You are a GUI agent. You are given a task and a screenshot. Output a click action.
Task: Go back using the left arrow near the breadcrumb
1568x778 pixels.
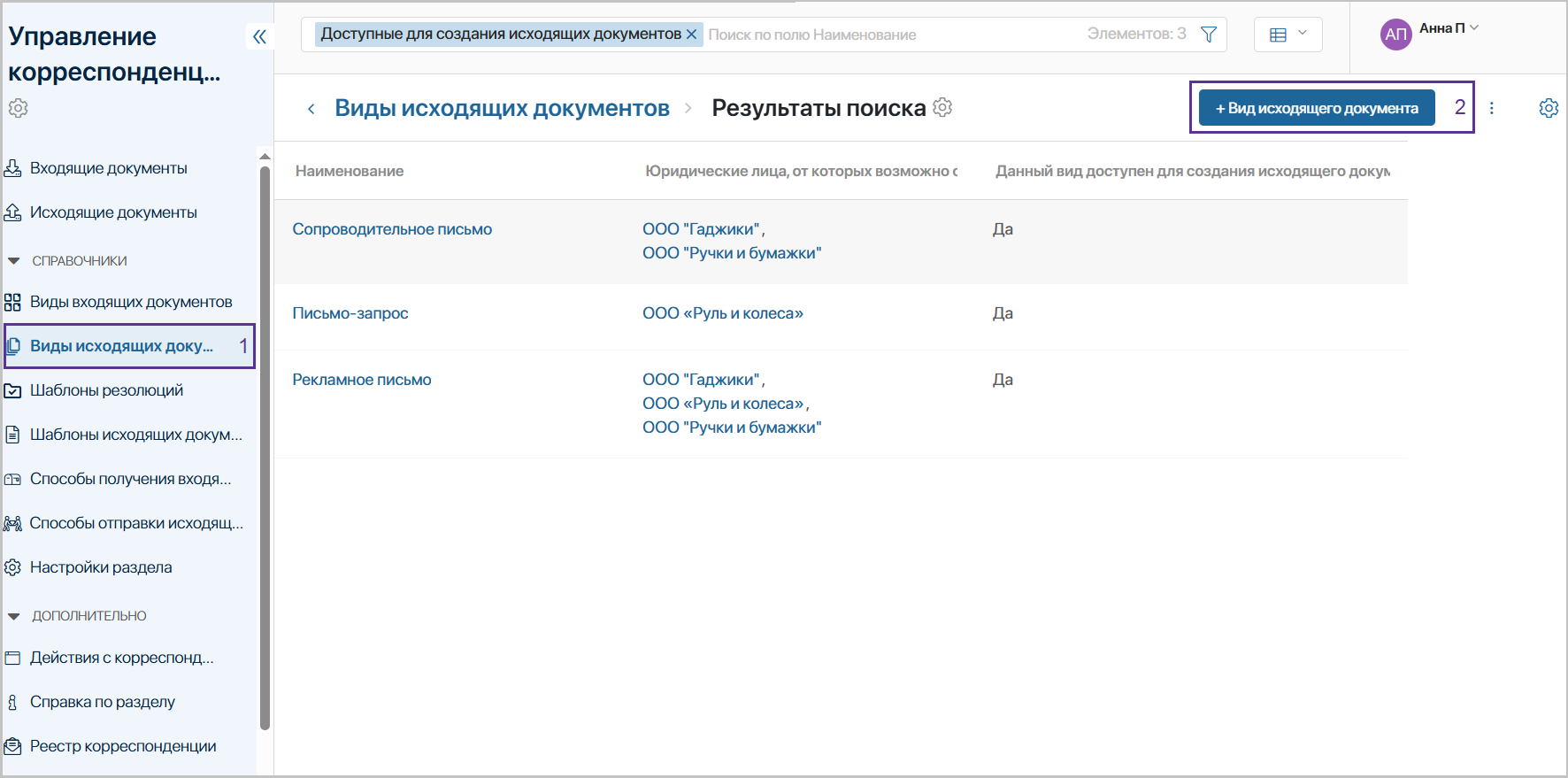(311, 109)
